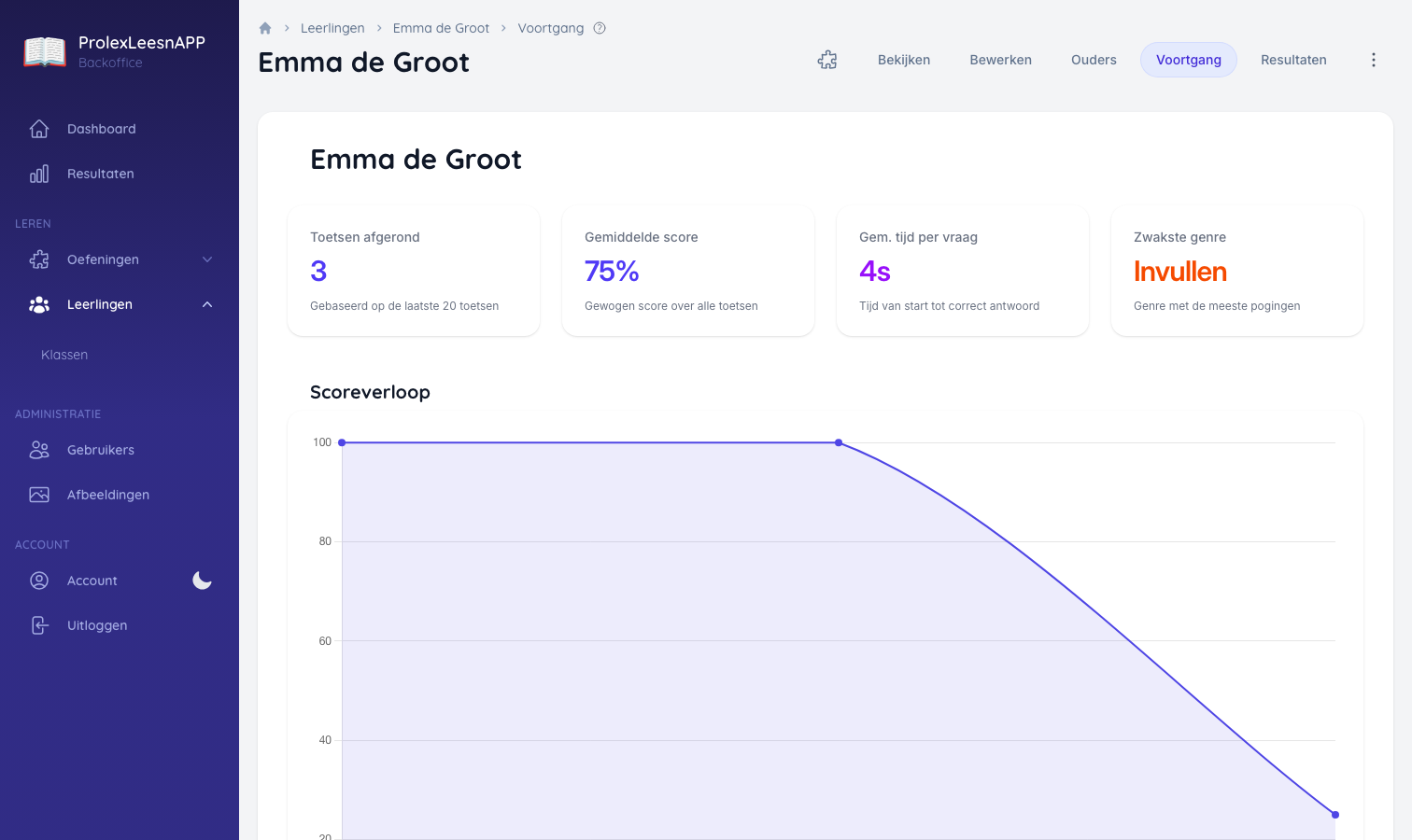1412x840 pixels.
Task: Go to Klassen in the sidebar
Action: click(64, 355)
